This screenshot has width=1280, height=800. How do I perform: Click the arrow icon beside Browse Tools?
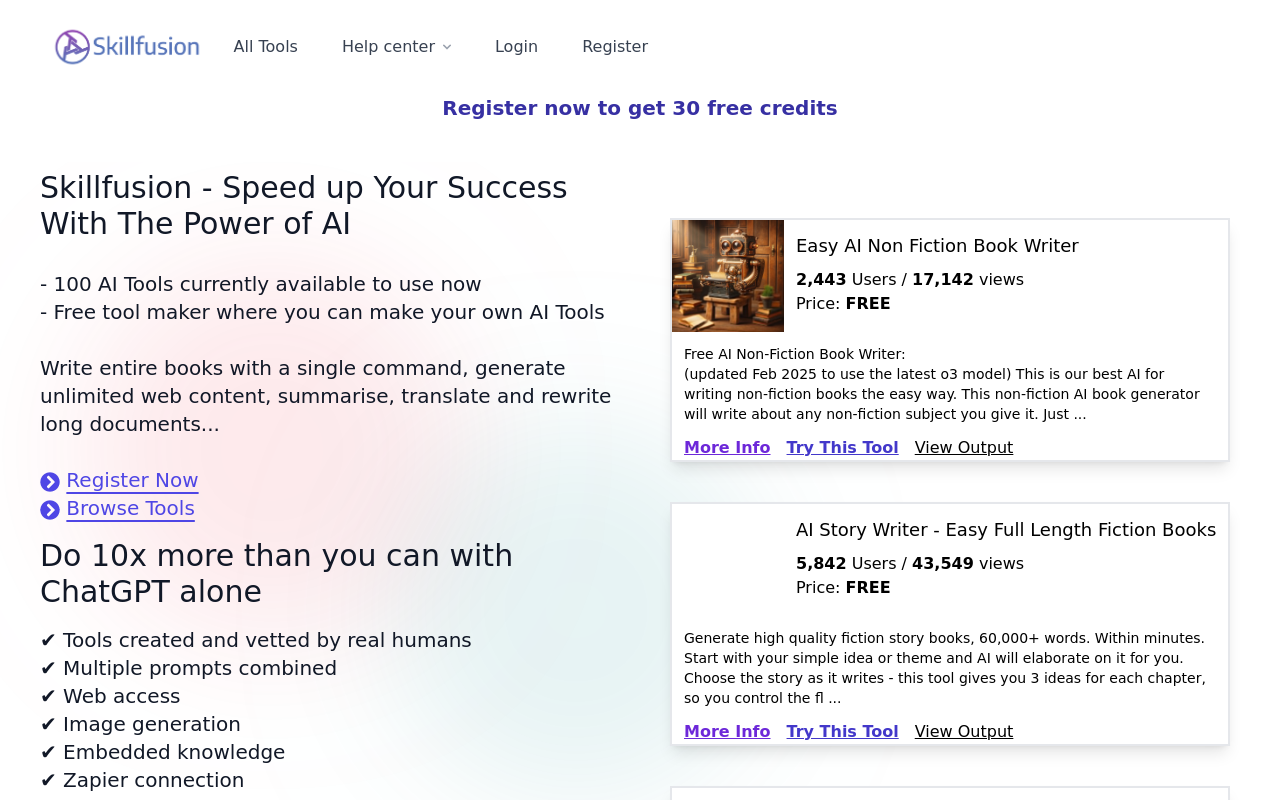pyautogui.click(x=50, y=510)
